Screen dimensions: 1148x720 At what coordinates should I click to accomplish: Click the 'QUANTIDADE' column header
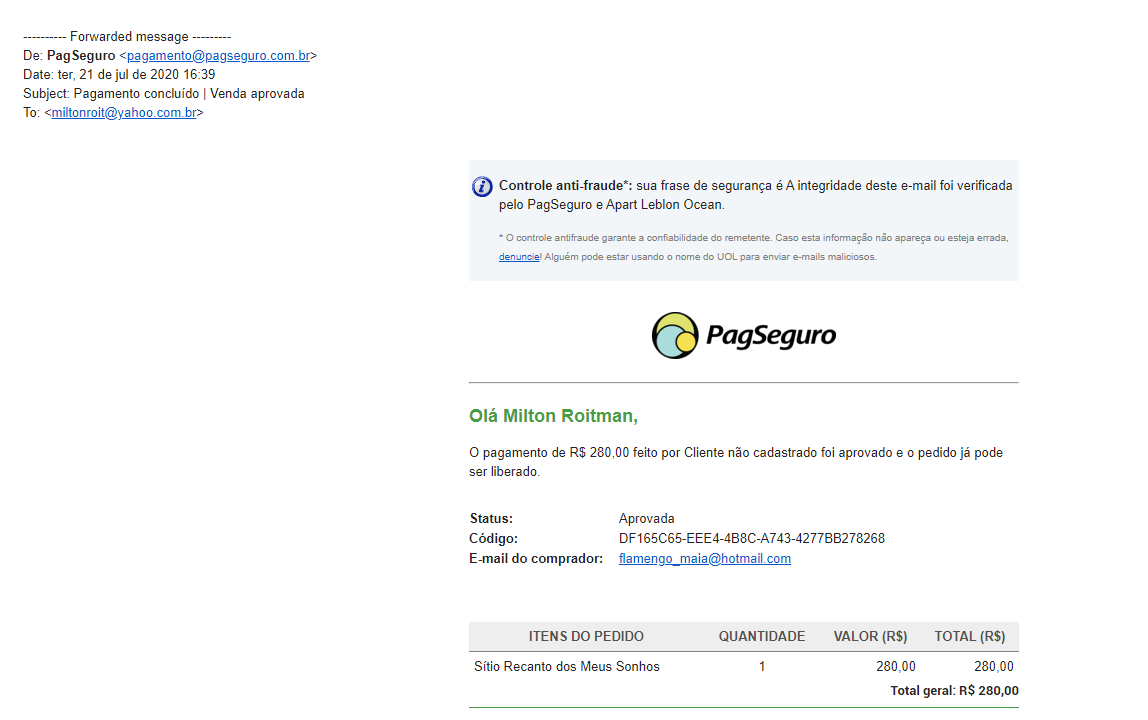pos(761,637)
